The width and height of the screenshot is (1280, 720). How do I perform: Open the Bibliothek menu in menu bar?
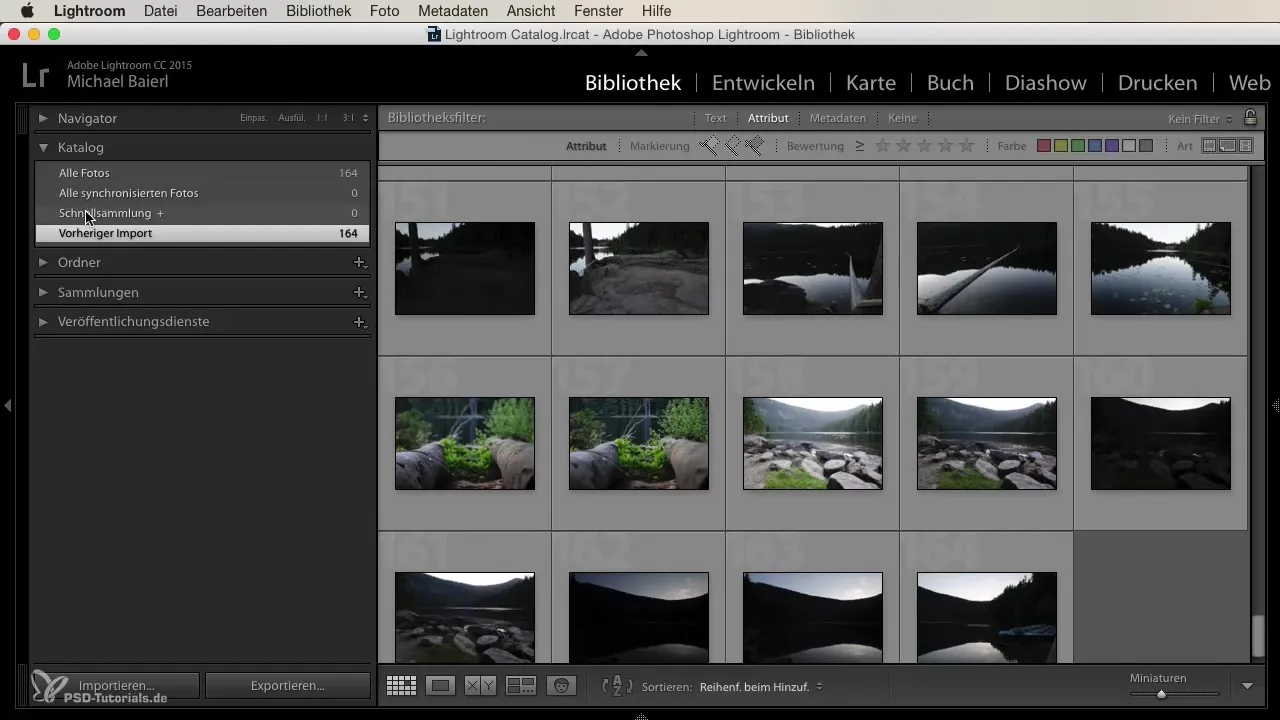(318, 11)
